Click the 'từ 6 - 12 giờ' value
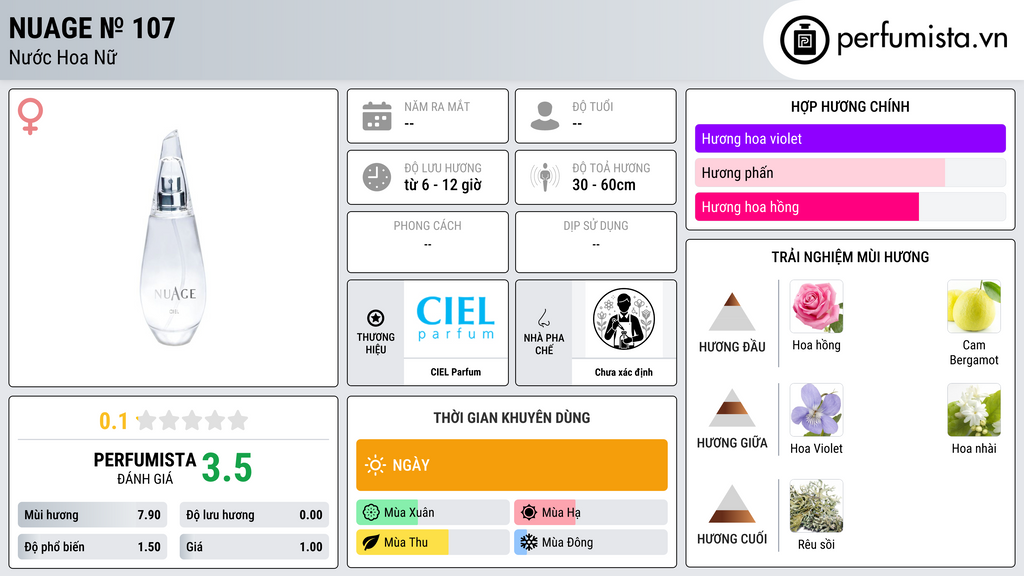This screenshot has width=1024, height=576. (x=443, y=185)
